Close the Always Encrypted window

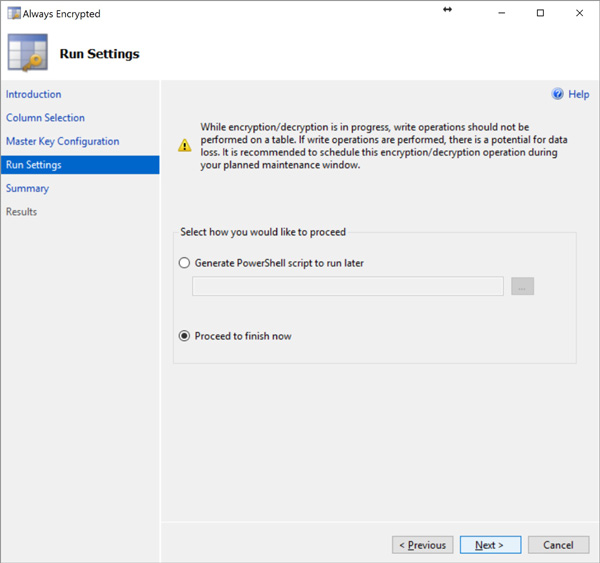pyautogui.click(x=580, y=14)
